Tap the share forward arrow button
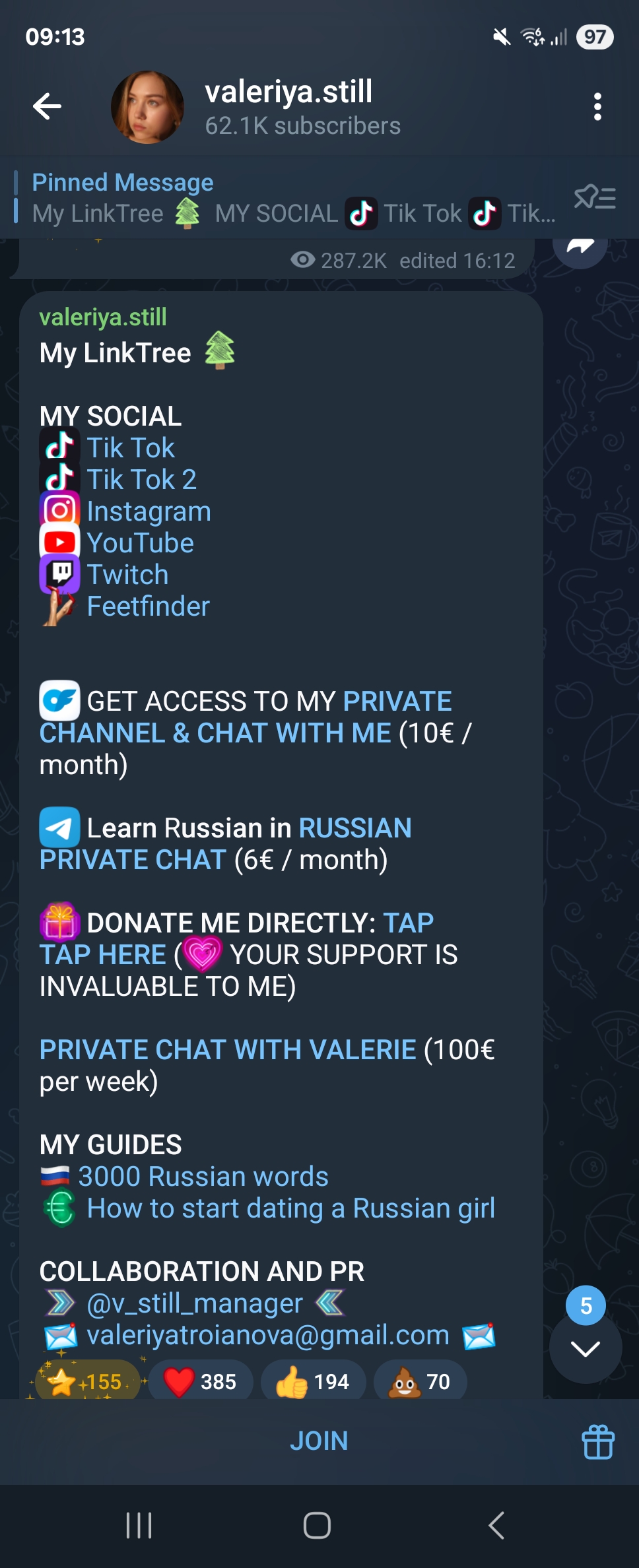639x1568 pixels. coord(580,247)
